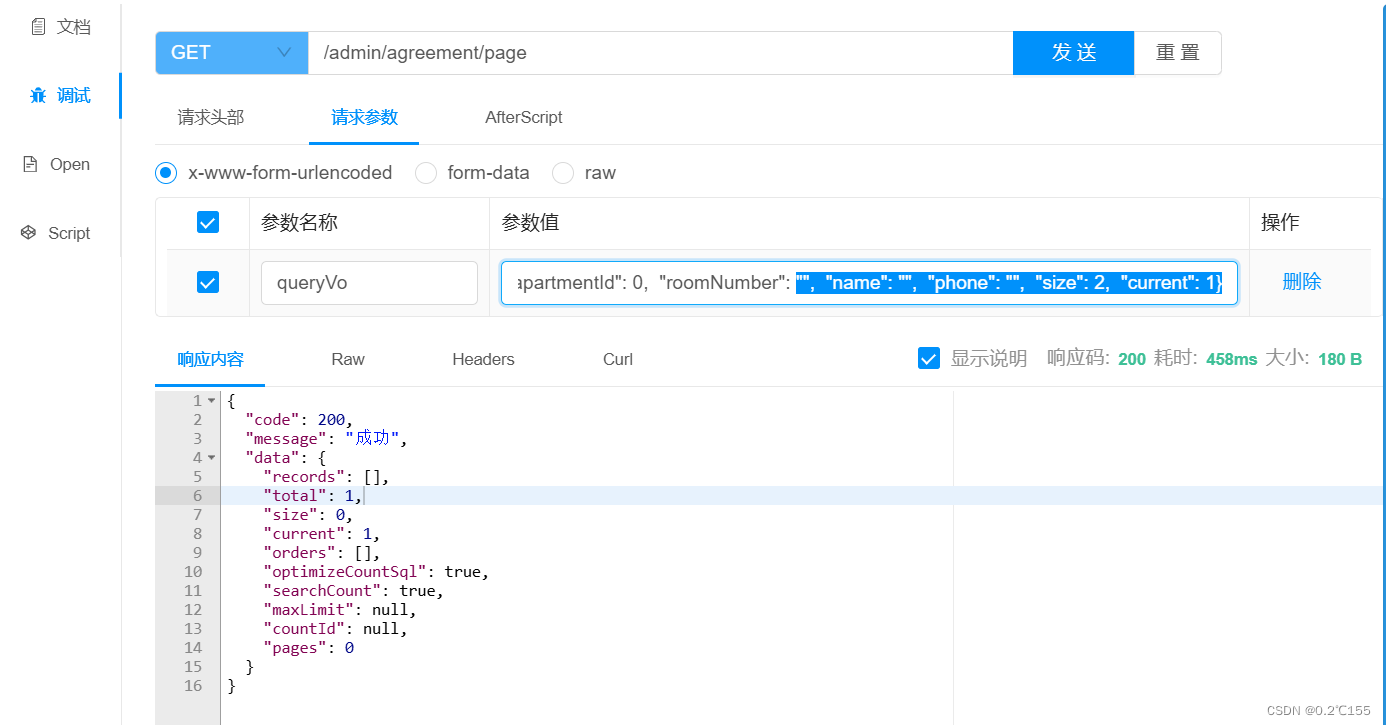The height and width of the screenshot is (725, 1386).
Task: Click the 重置 reset button
Action: 1178,52
